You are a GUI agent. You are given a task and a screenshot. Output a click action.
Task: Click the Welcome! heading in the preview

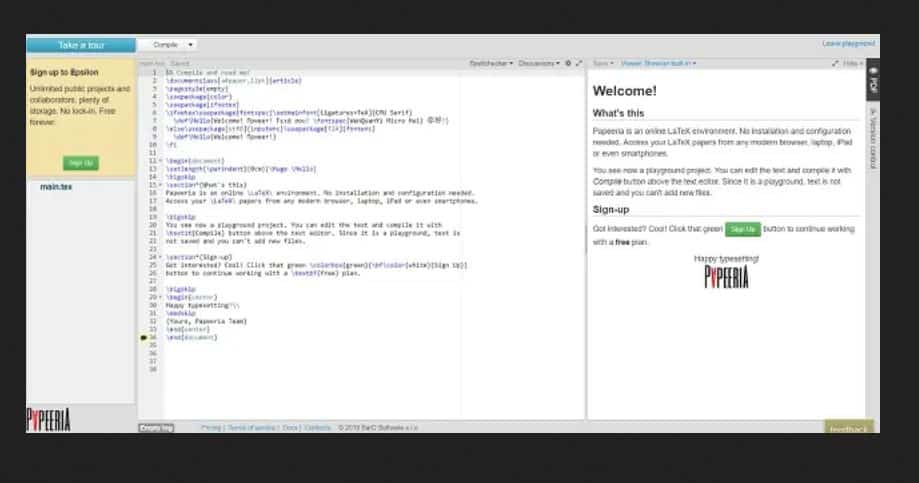pos(625,91)
